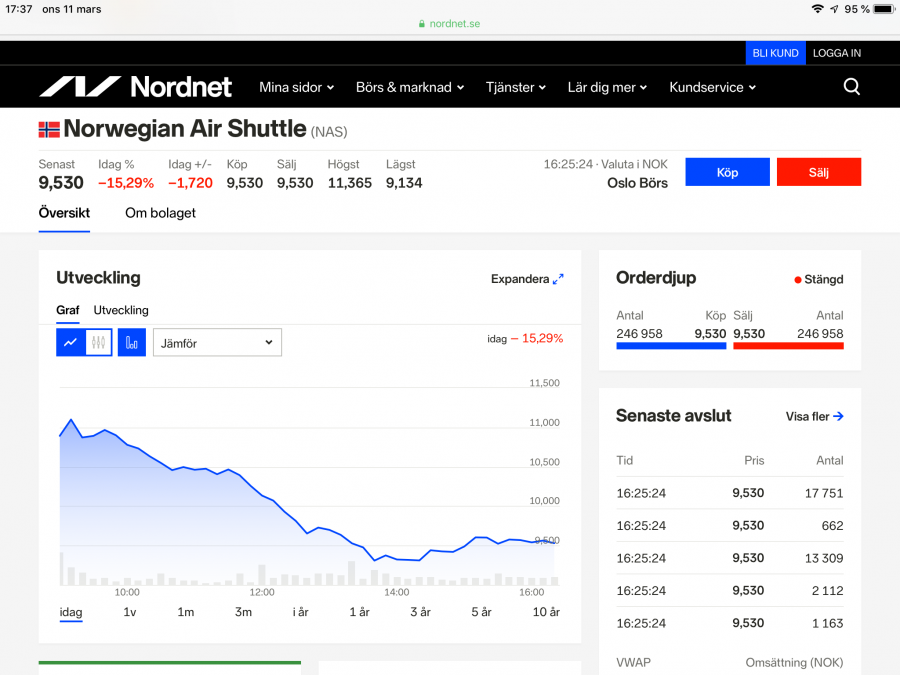Tap the battery icon in status bar
This screenshot has width=900, height=675.
[x=883, y=9]
